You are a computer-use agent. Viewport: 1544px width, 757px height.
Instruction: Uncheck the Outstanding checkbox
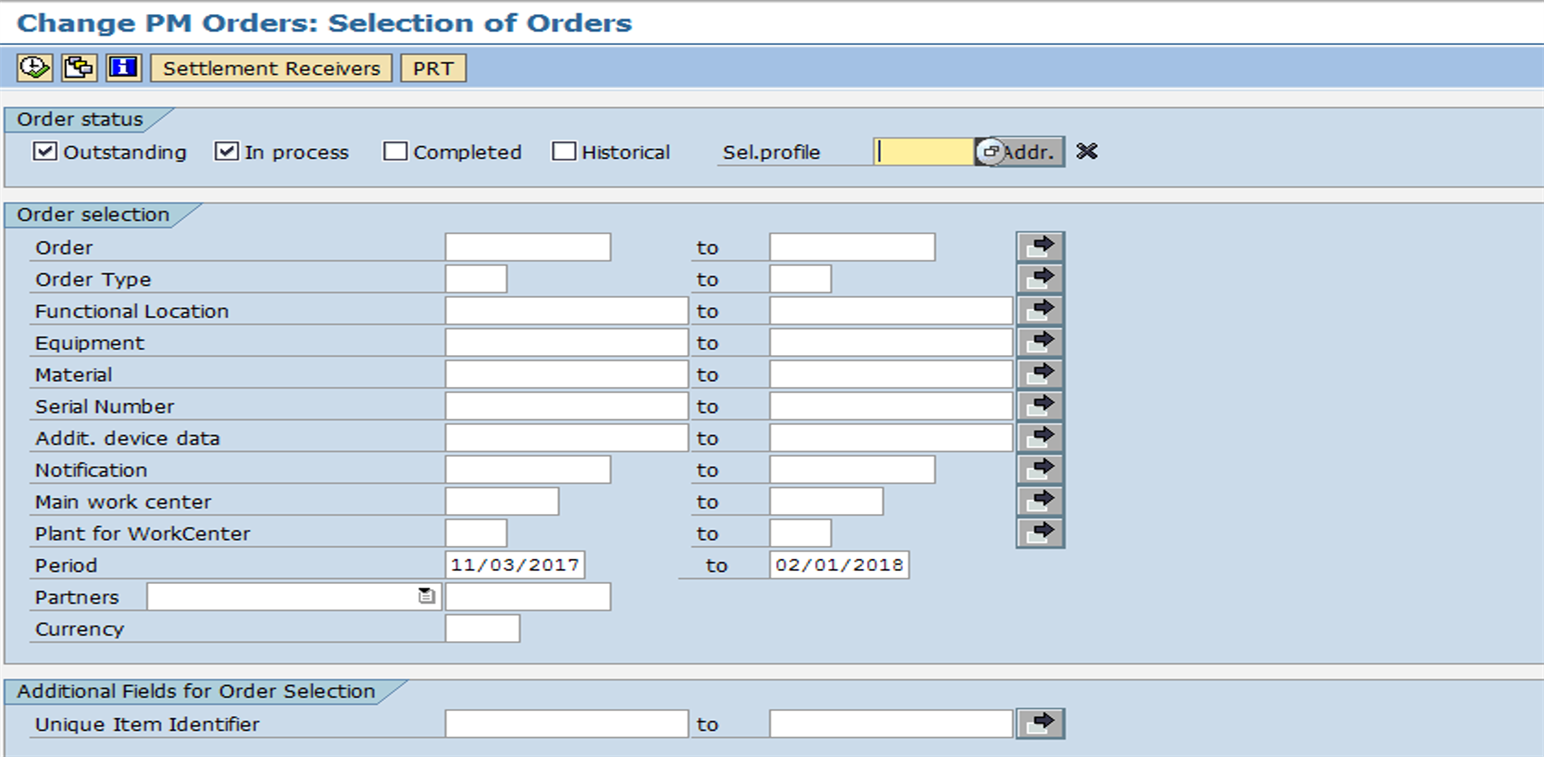point(44,152)
